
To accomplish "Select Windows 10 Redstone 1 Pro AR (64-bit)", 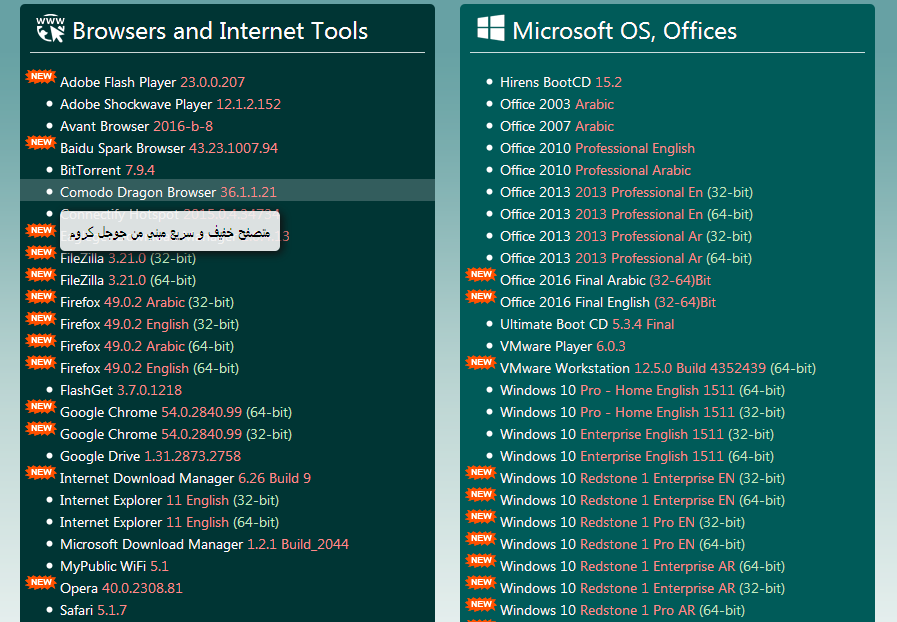I will tap(622, 610).
